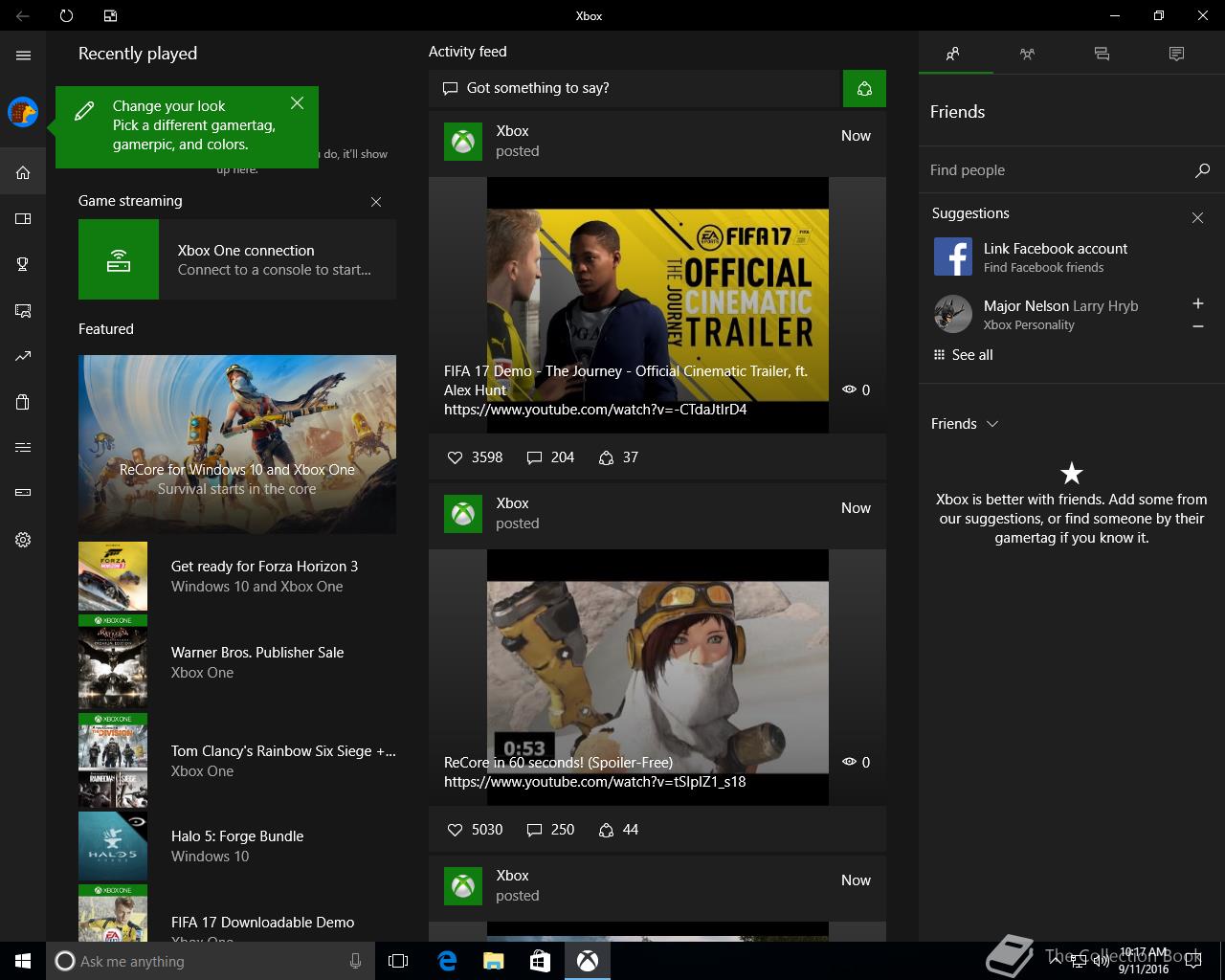Open the hamburger navigation menu
1225x980 pixels.
tap(23, 56)
